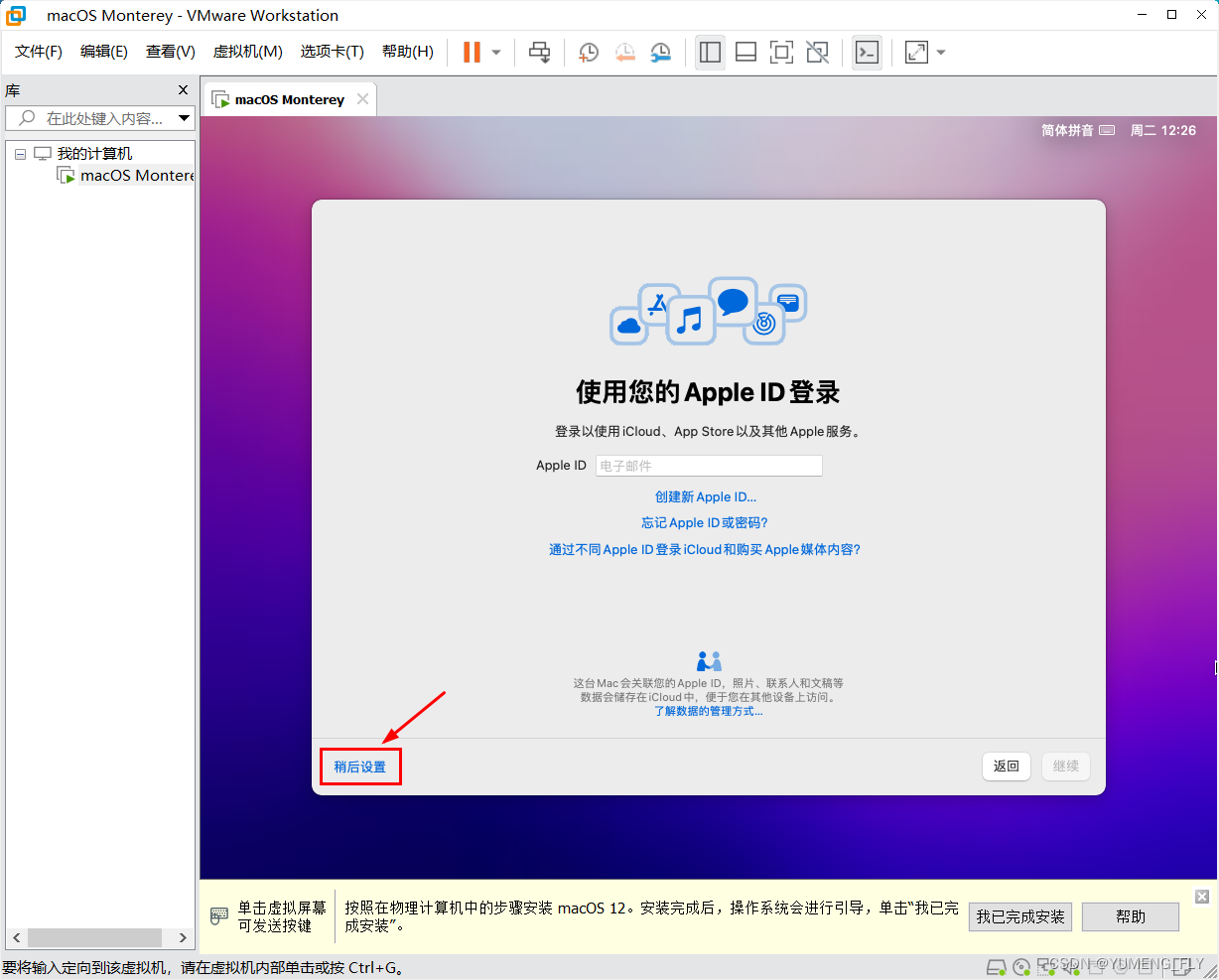Click 我已完成安装 button
The image size is (1219, 980).
click(1020, 916)
